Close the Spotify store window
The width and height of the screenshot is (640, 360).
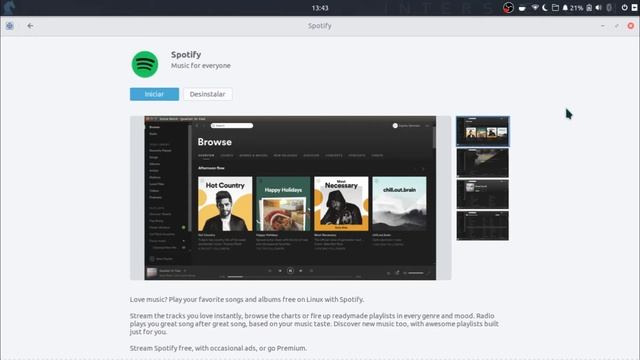click(631, 26)
